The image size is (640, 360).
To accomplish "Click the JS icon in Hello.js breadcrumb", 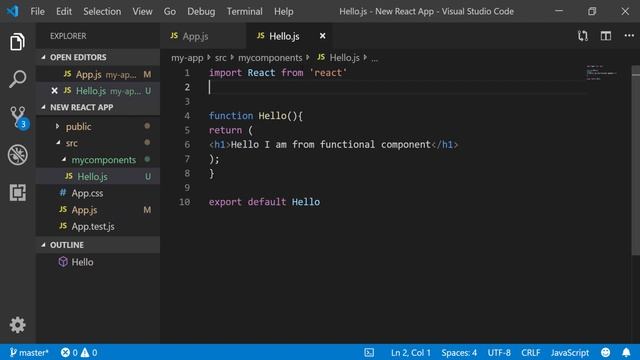I will pyautogui.click(x=321, y=58).
